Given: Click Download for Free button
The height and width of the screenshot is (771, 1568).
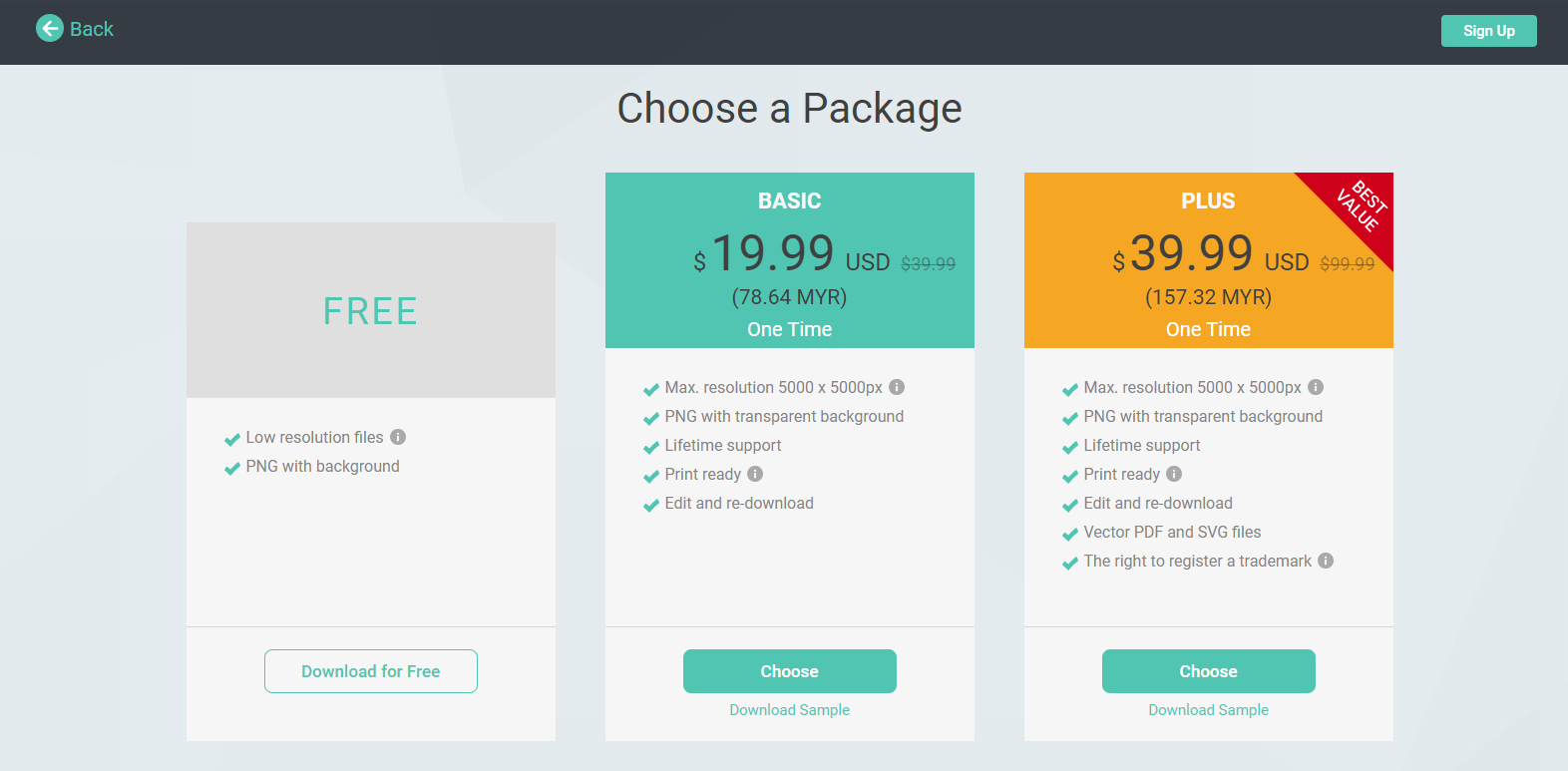Looking at the screenshot, I should click(x=370, y=671).
